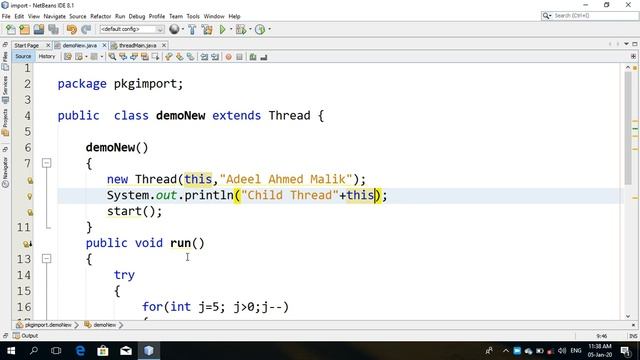640x360 pixels.
Task: Create a New File from toolbar
Action: point(11,29)
